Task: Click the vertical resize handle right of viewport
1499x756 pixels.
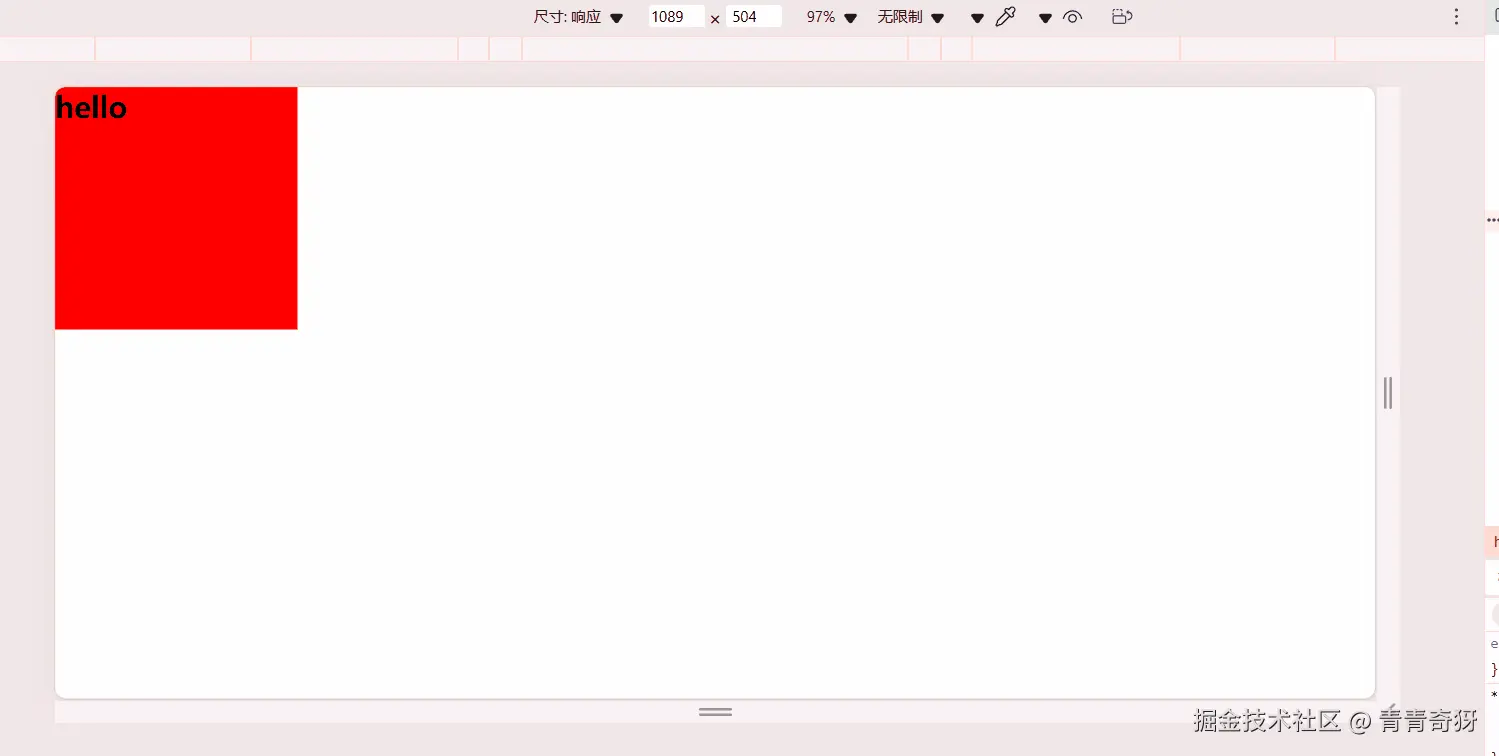Action: coord(1388,393)
